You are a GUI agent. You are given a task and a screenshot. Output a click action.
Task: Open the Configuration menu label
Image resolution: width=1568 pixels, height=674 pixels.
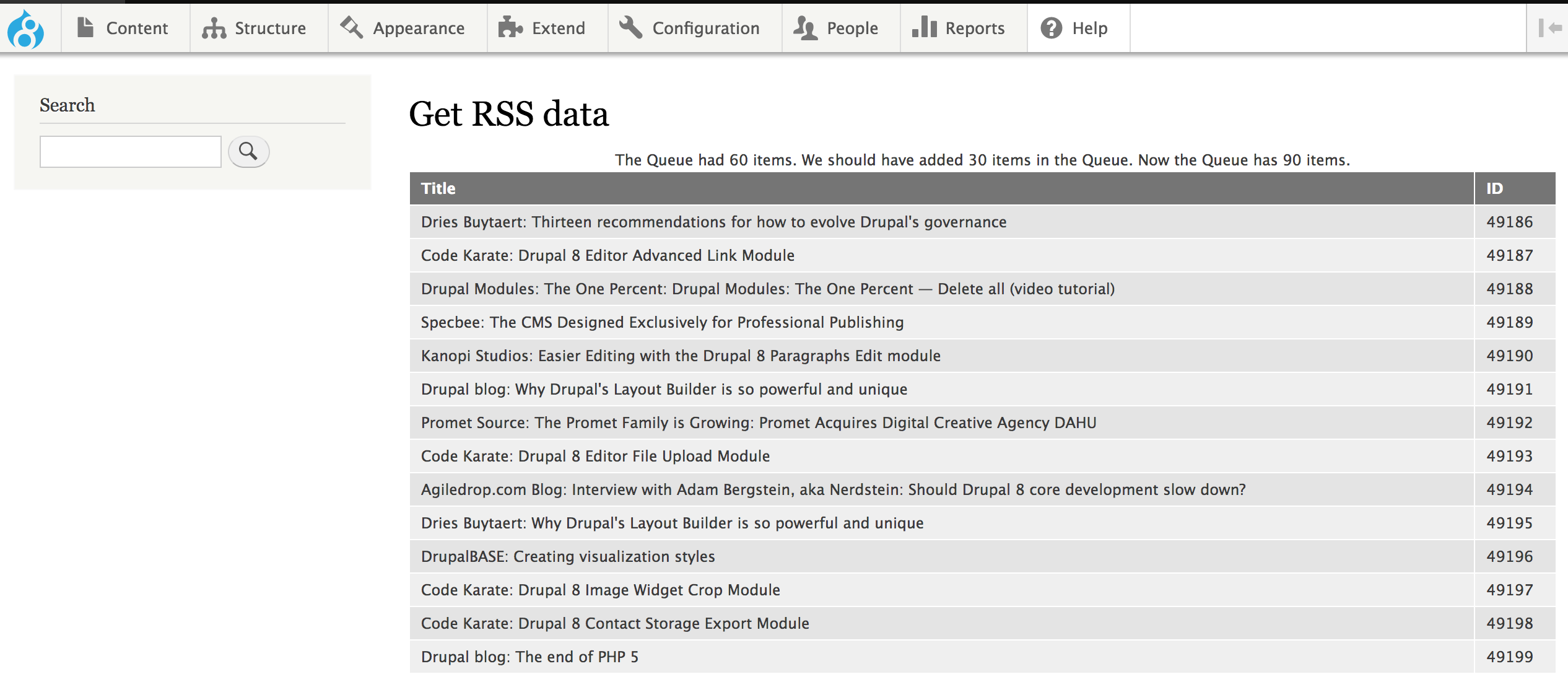(x=706, y=28)
